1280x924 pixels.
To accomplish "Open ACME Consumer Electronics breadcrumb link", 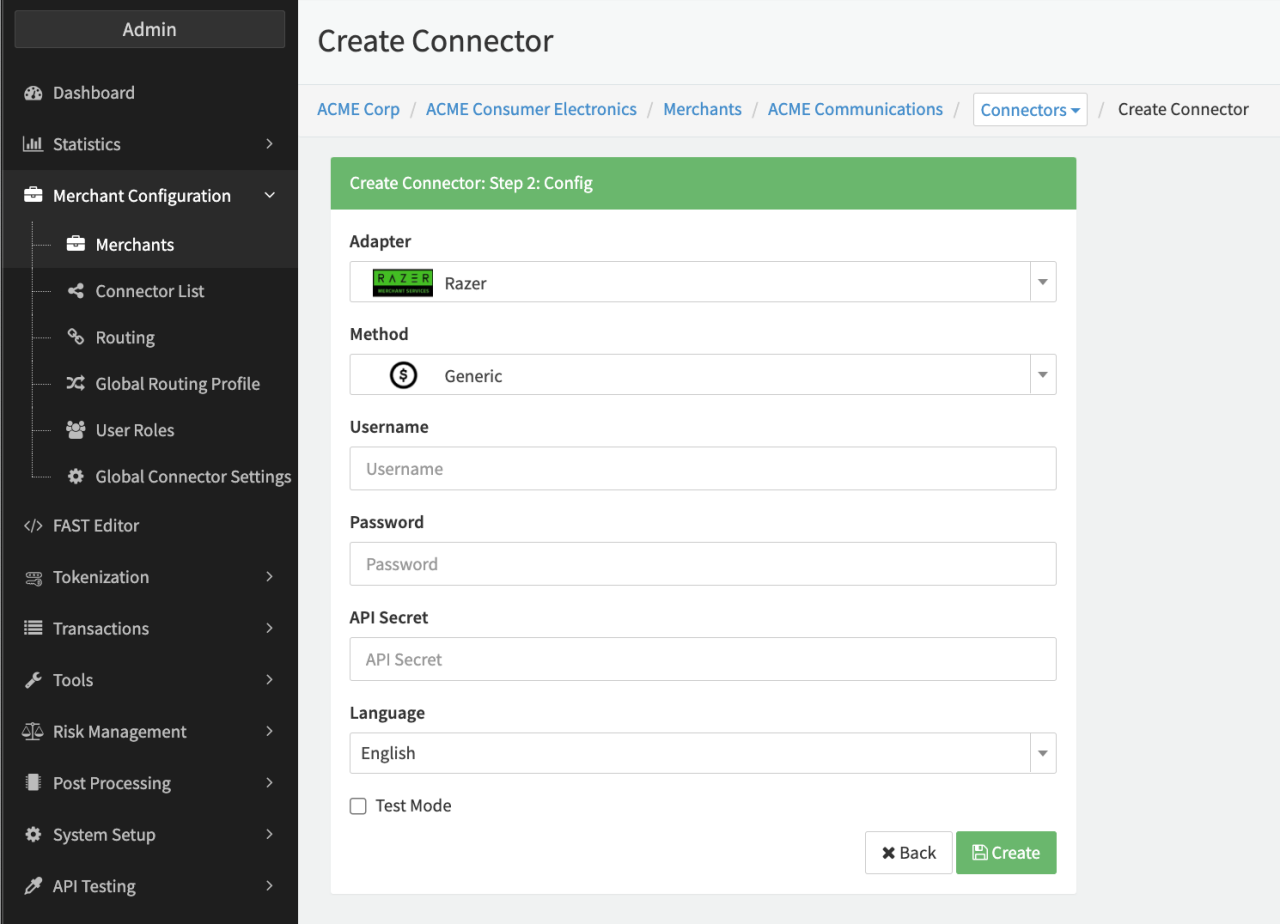I will click(531, 109).
